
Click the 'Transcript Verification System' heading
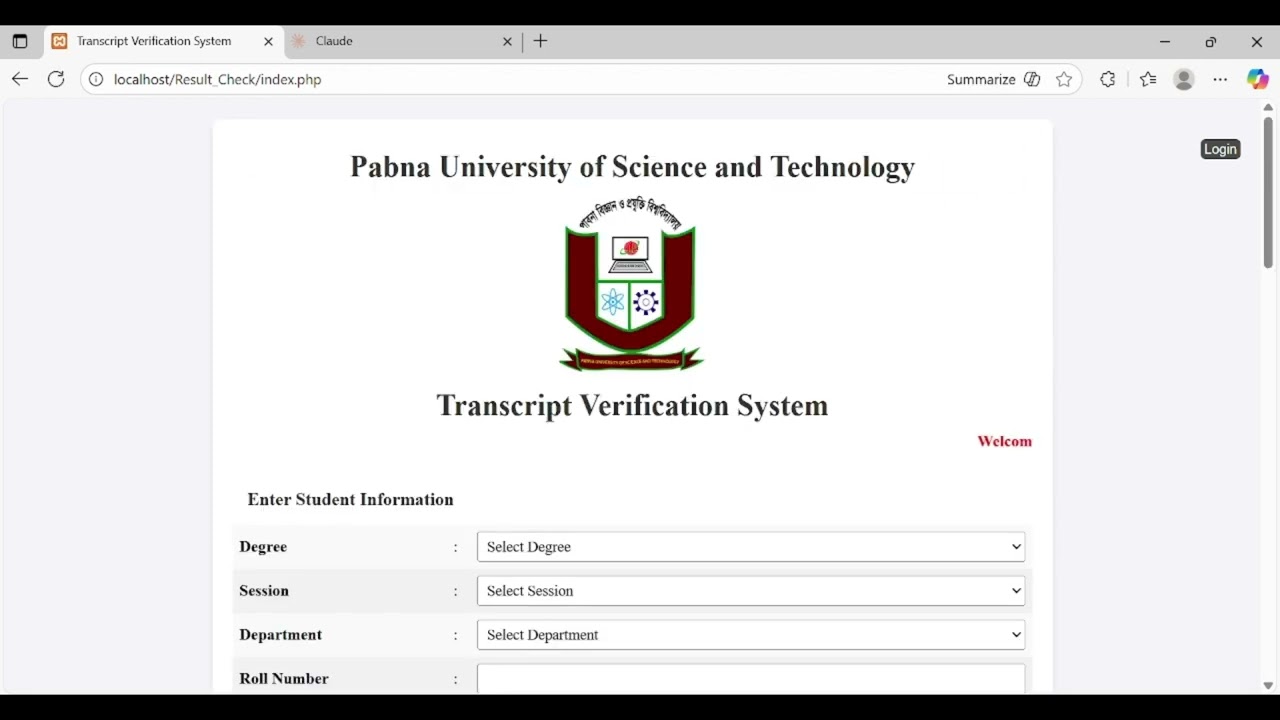[x=632, y=406]
